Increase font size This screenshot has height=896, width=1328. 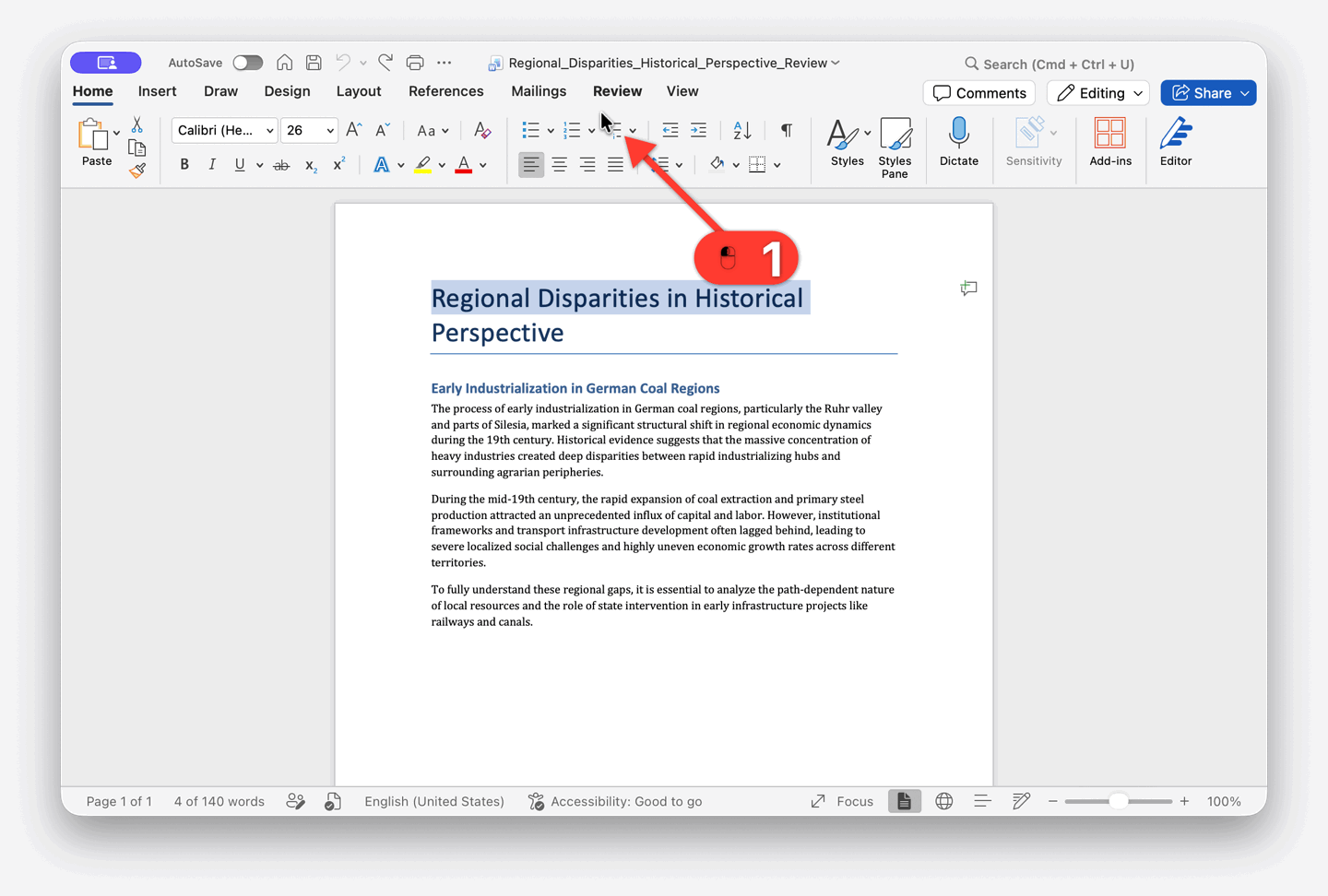click(354, 130)
